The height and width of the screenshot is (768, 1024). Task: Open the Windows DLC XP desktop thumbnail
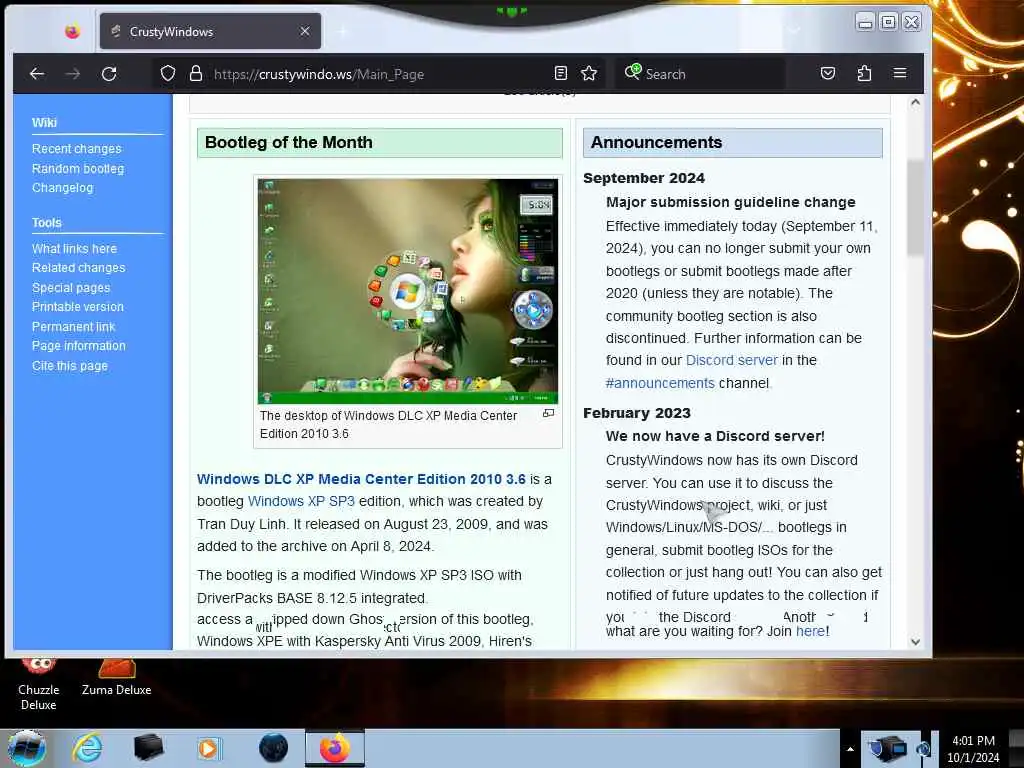pos(408,291)
